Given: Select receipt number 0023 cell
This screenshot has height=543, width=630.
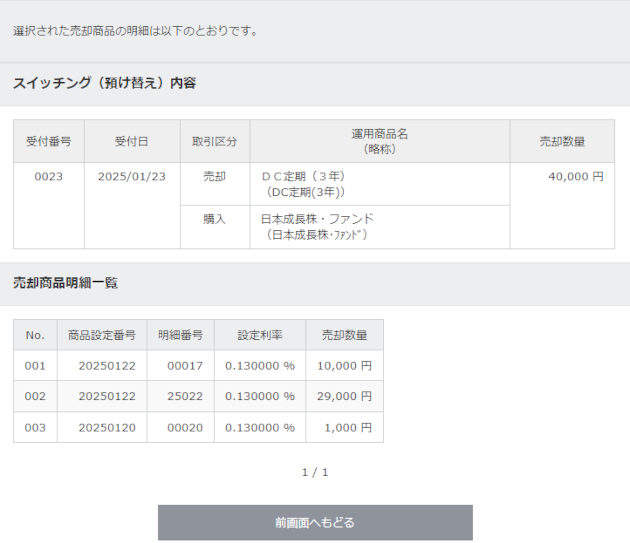Looking at the screenshot, I should coord(48,176).
